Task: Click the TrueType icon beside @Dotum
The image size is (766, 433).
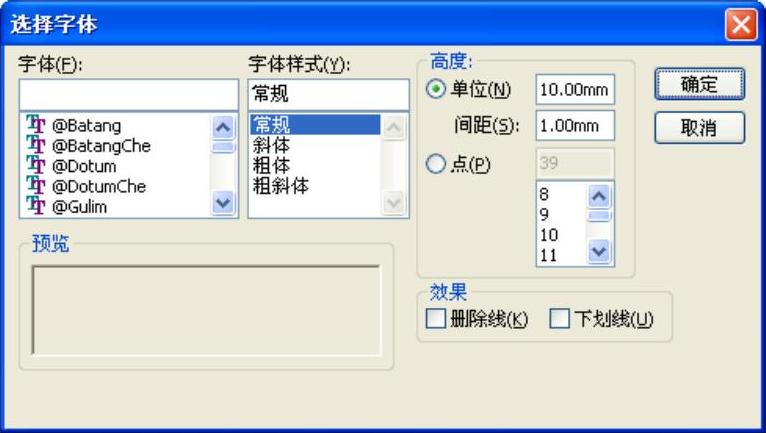Action: (x=35, y=166)
